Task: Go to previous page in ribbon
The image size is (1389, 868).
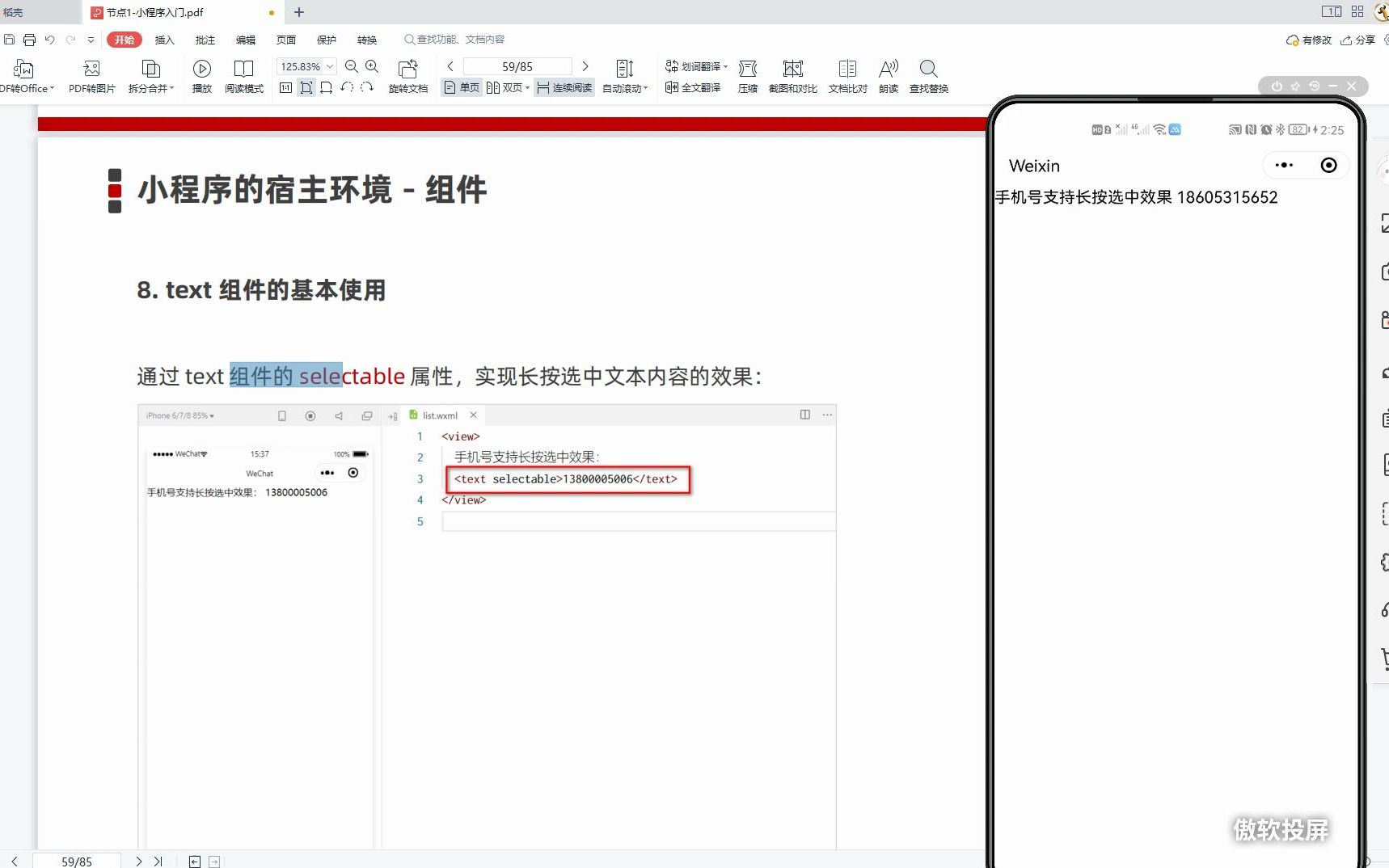Action: 450,66
